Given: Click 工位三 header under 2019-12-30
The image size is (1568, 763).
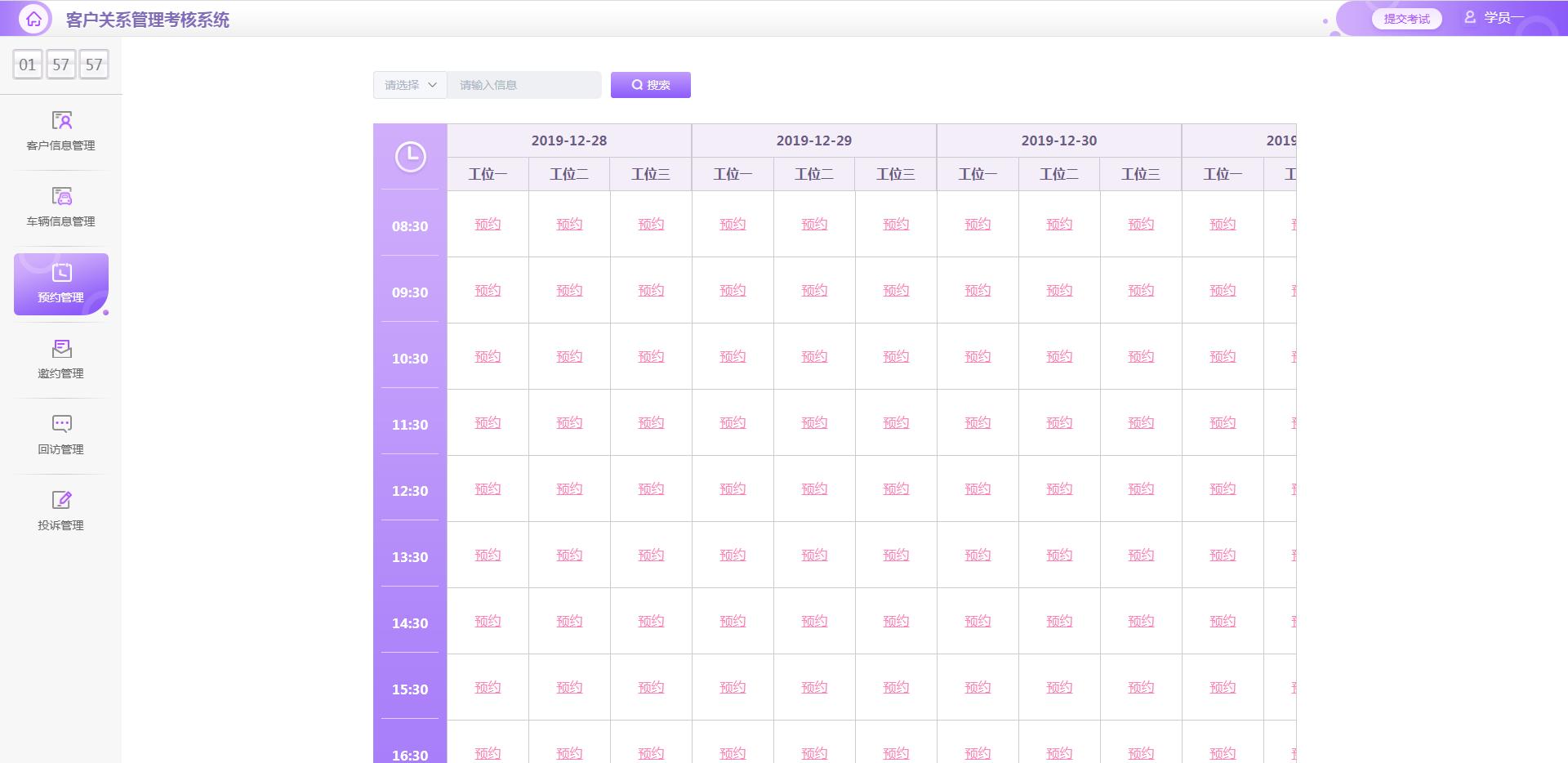Looking at the screenshot, I should pos(1141,174).
